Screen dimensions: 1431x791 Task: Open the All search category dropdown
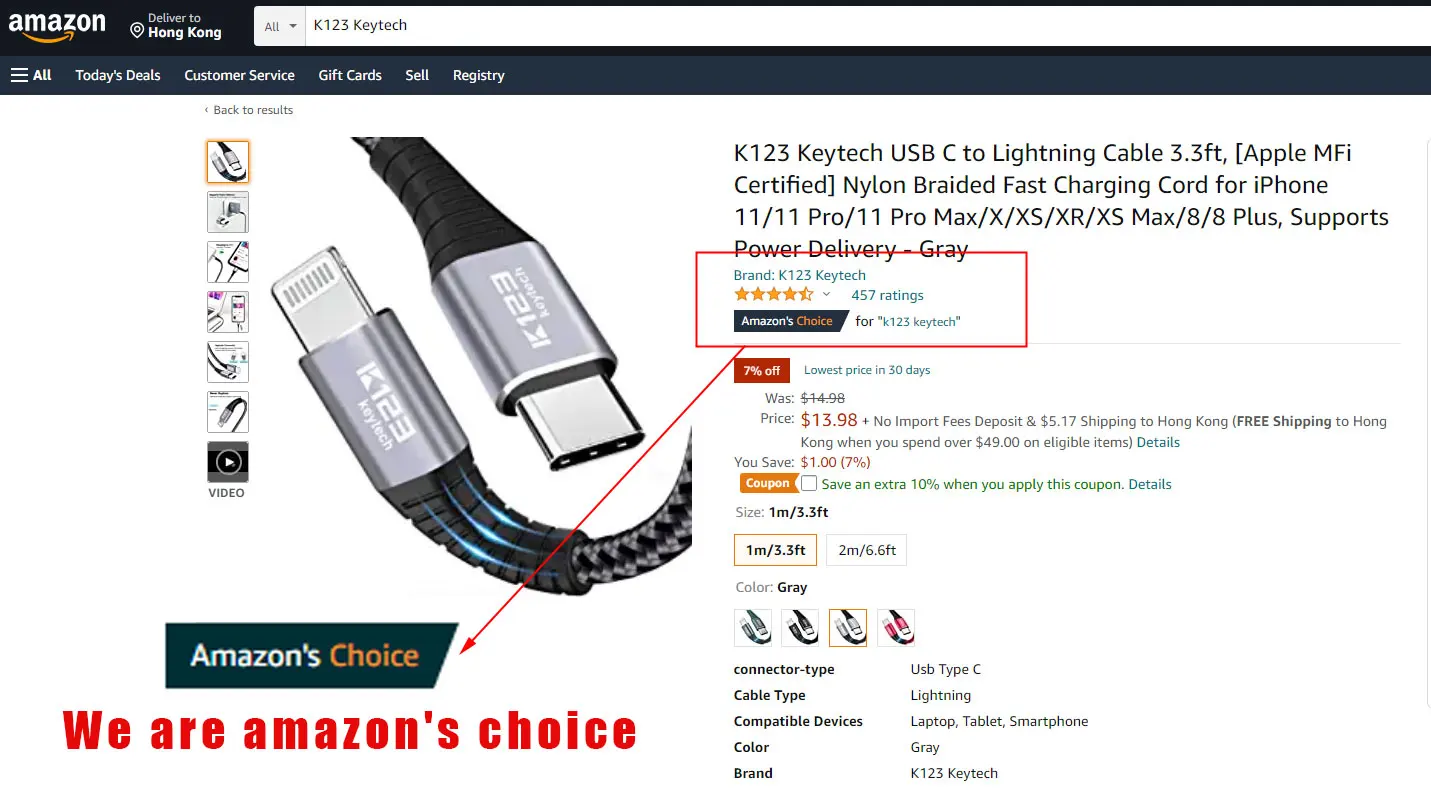click(x=279, y=27)
